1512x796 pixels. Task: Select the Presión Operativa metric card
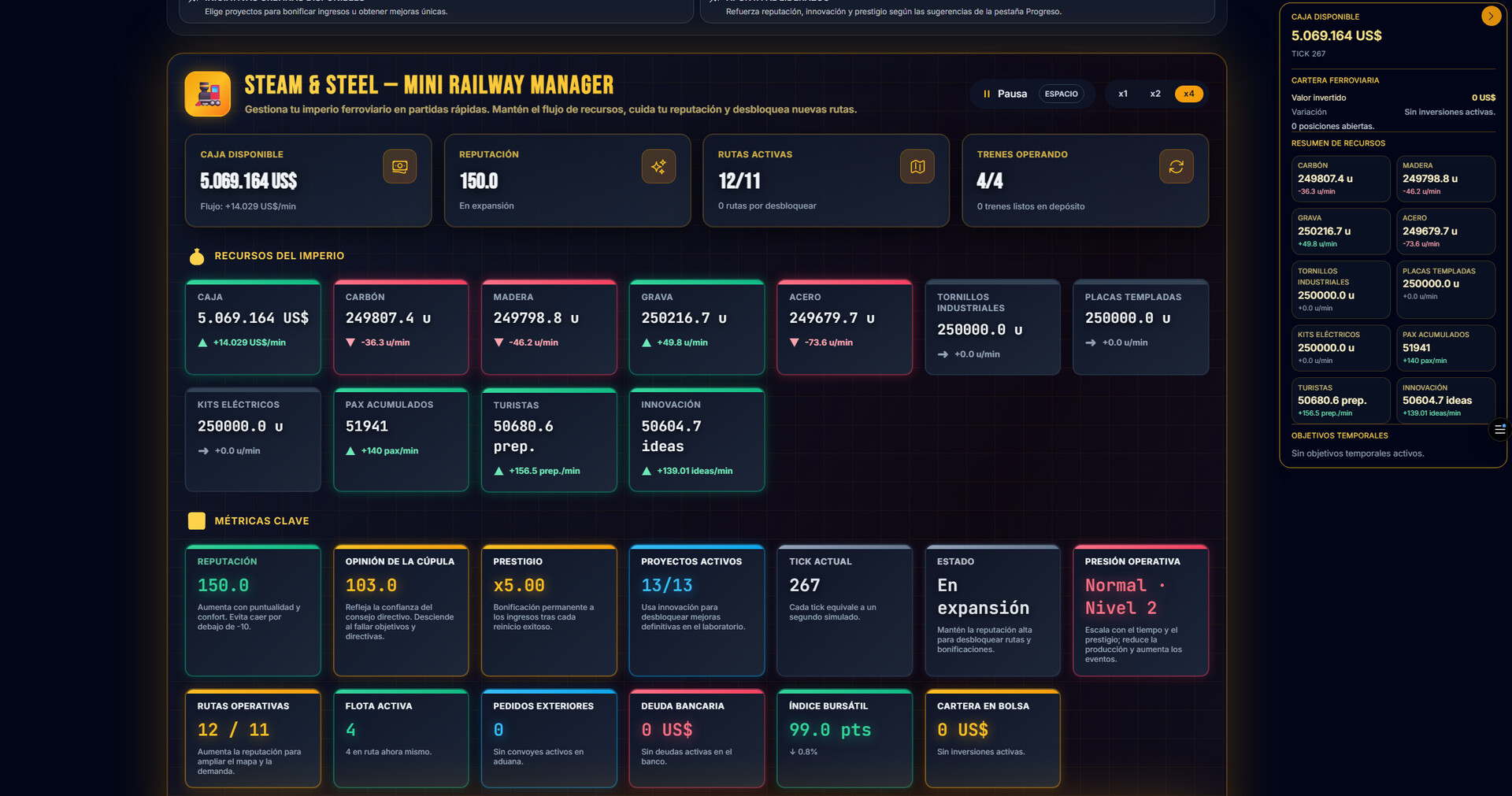(1140, 610)
